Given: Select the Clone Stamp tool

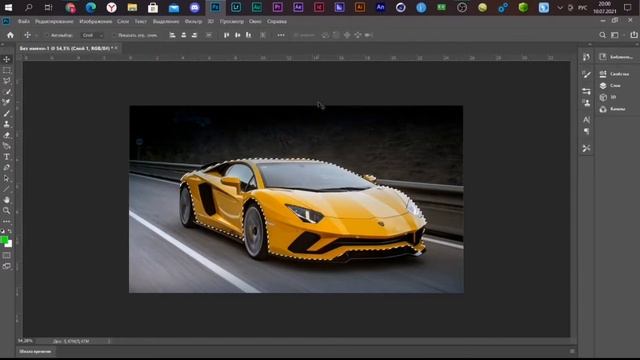Looking at the screenshot, I should point(7,124).
